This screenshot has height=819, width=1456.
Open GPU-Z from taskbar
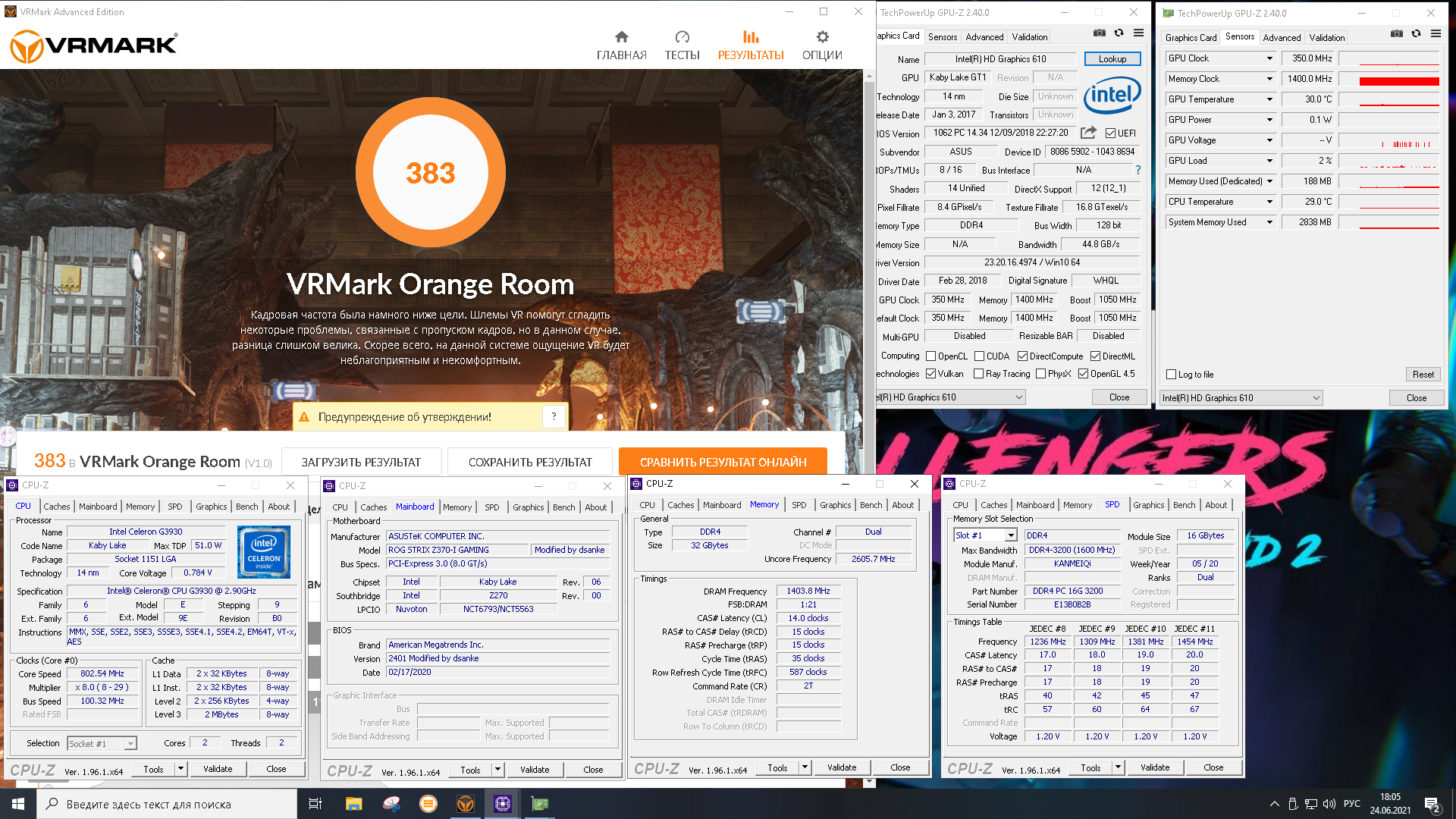pyautogui.click(x=540, y=804)
